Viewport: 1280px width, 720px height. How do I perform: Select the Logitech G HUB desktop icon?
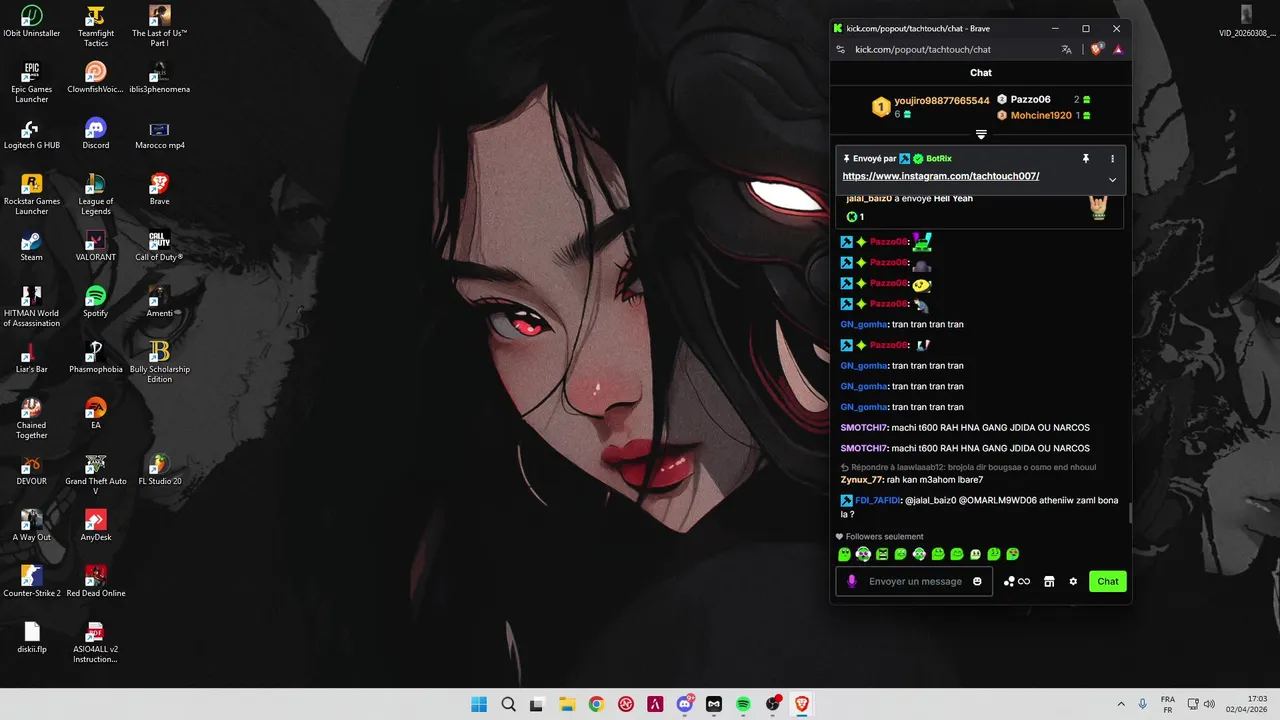(31, 134)
